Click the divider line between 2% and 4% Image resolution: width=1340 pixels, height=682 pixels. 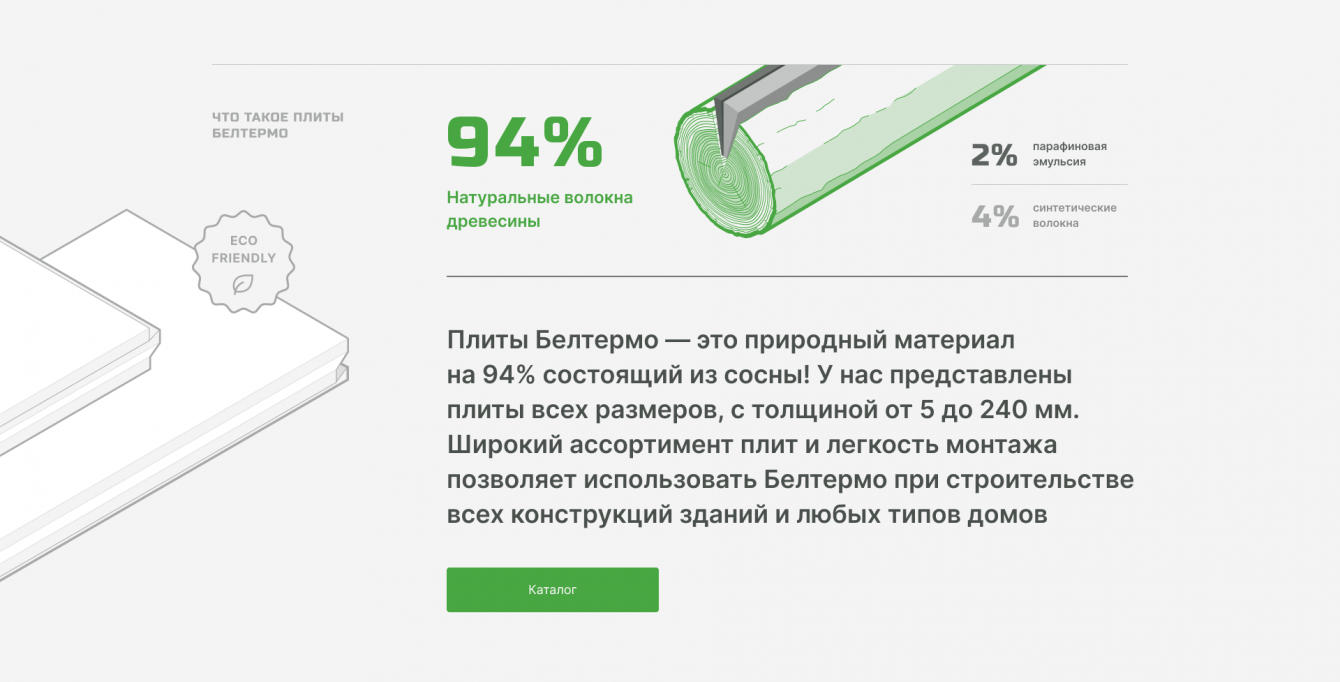pyautogui.click(x=1049, y=185)
